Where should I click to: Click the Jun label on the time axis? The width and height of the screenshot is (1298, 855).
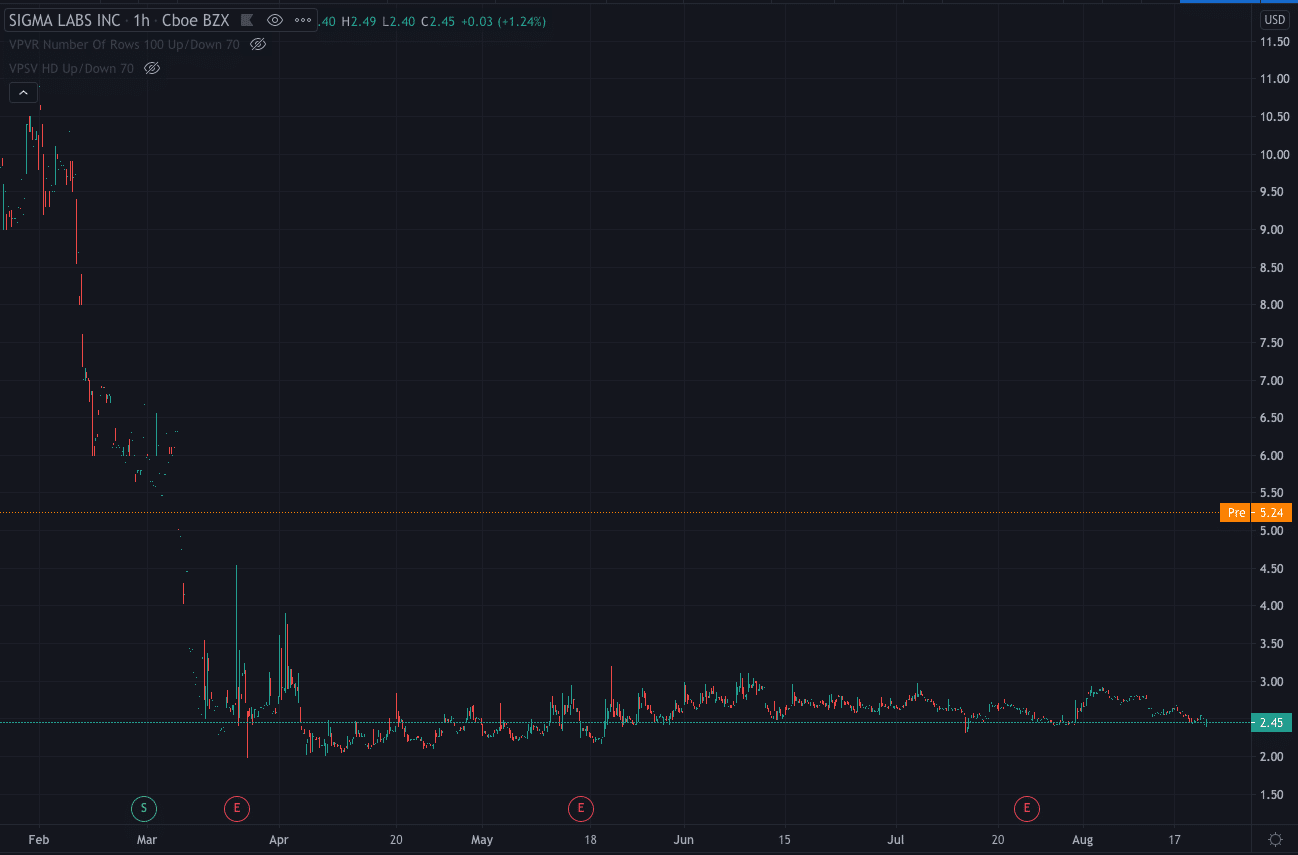pyautogui.click(x=684, y=839)
